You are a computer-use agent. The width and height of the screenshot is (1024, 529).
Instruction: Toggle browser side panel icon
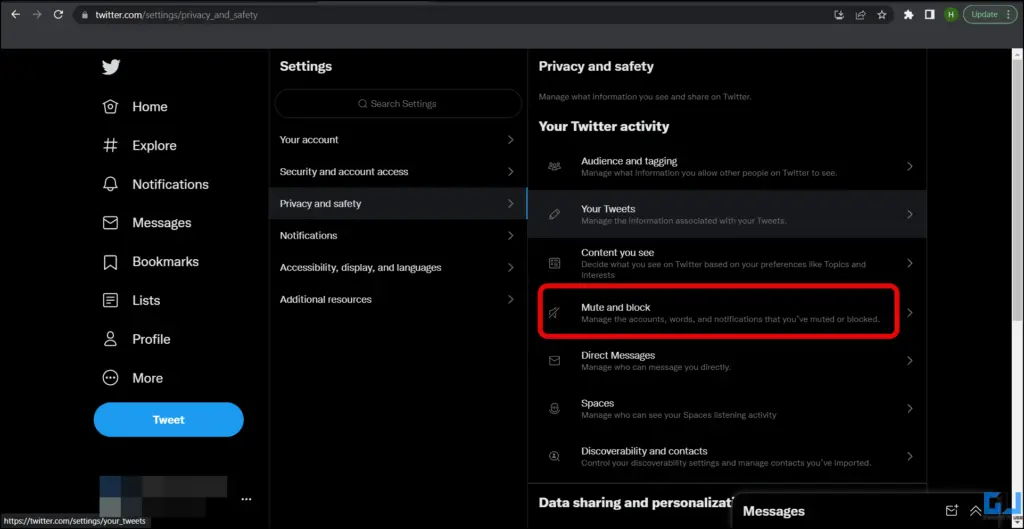tap(929, 14)
